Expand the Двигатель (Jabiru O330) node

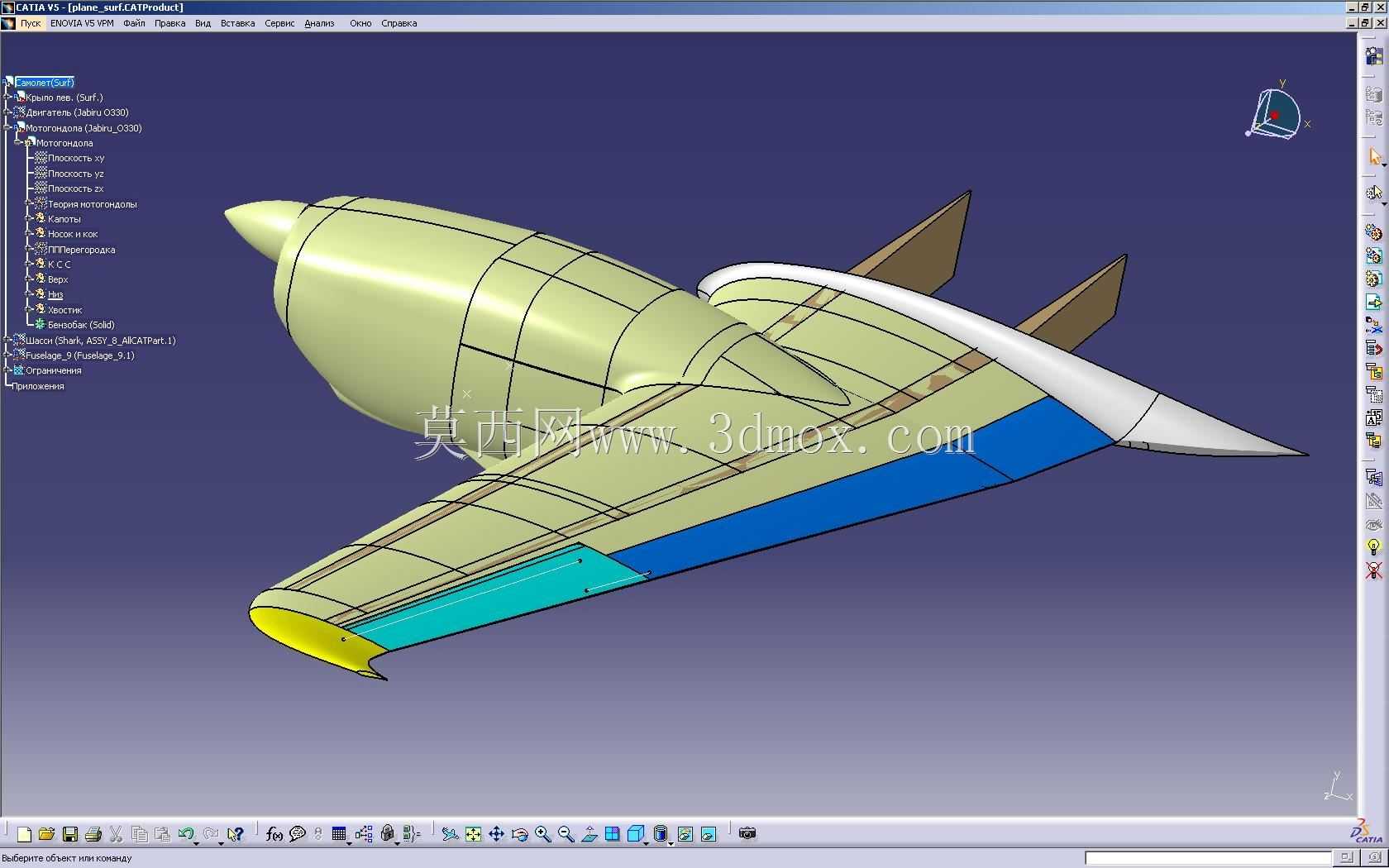click(x=7, y=112)
